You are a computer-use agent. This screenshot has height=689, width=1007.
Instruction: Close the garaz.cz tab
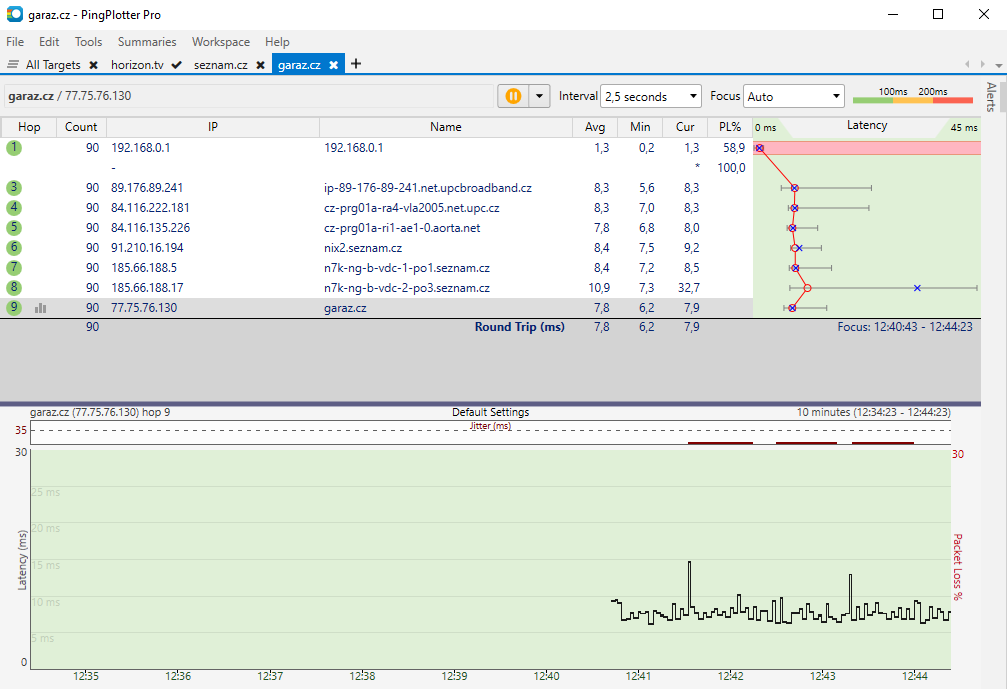(334, 65)
